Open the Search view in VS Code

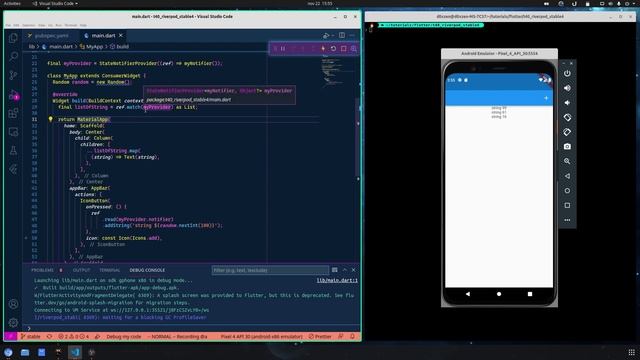(13, 56)
